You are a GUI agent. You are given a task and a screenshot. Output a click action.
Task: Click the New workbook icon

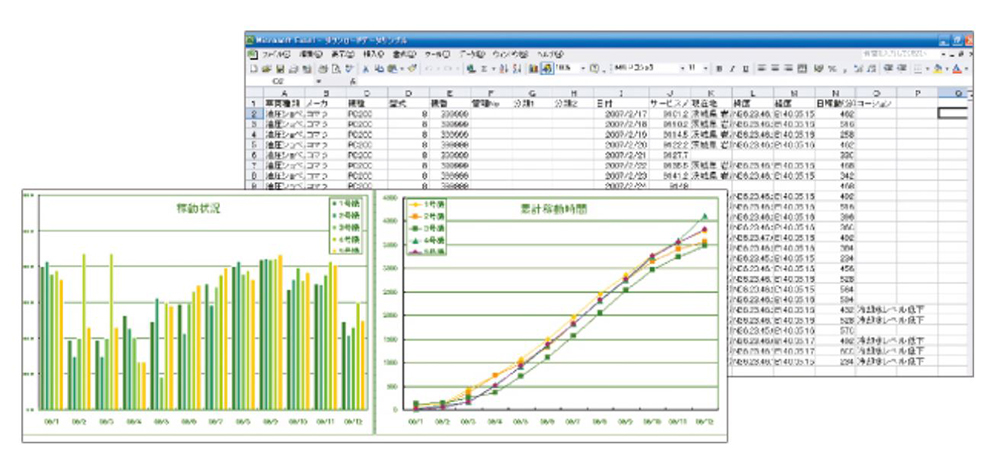tap(254, 69)
